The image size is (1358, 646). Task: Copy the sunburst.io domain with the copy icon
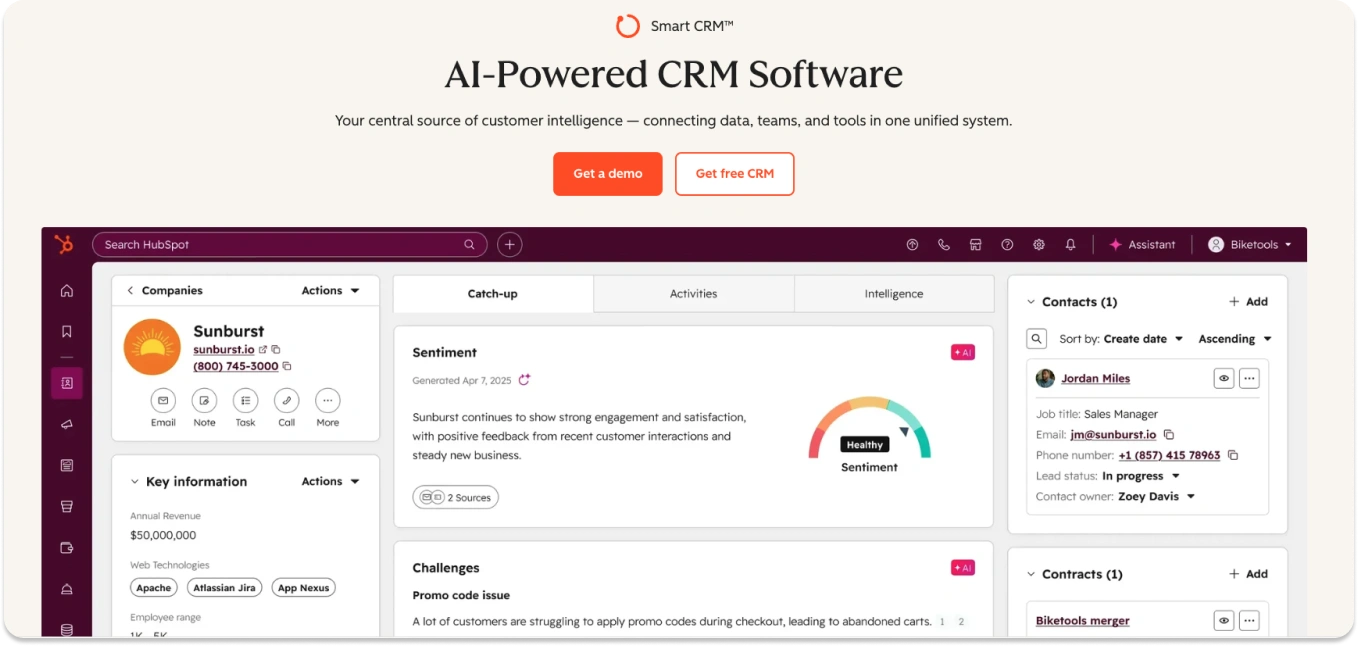coord(276,349)
